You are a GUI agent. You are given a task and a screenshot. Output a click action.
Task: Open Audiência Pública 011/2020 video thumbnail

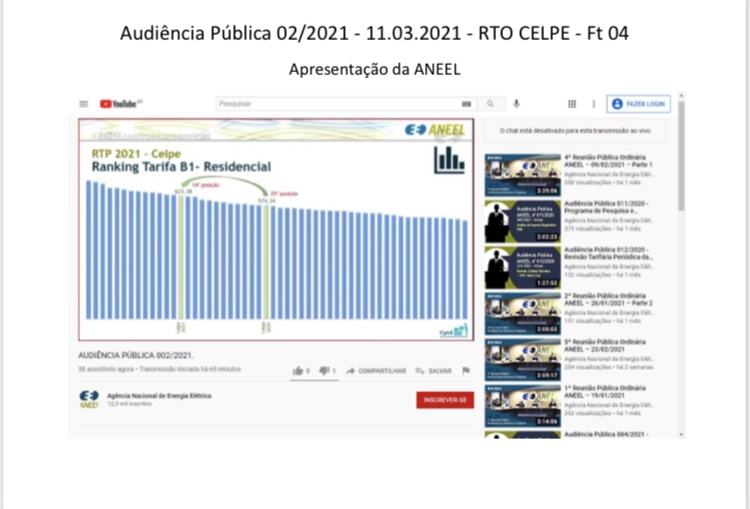pos(522,222)
